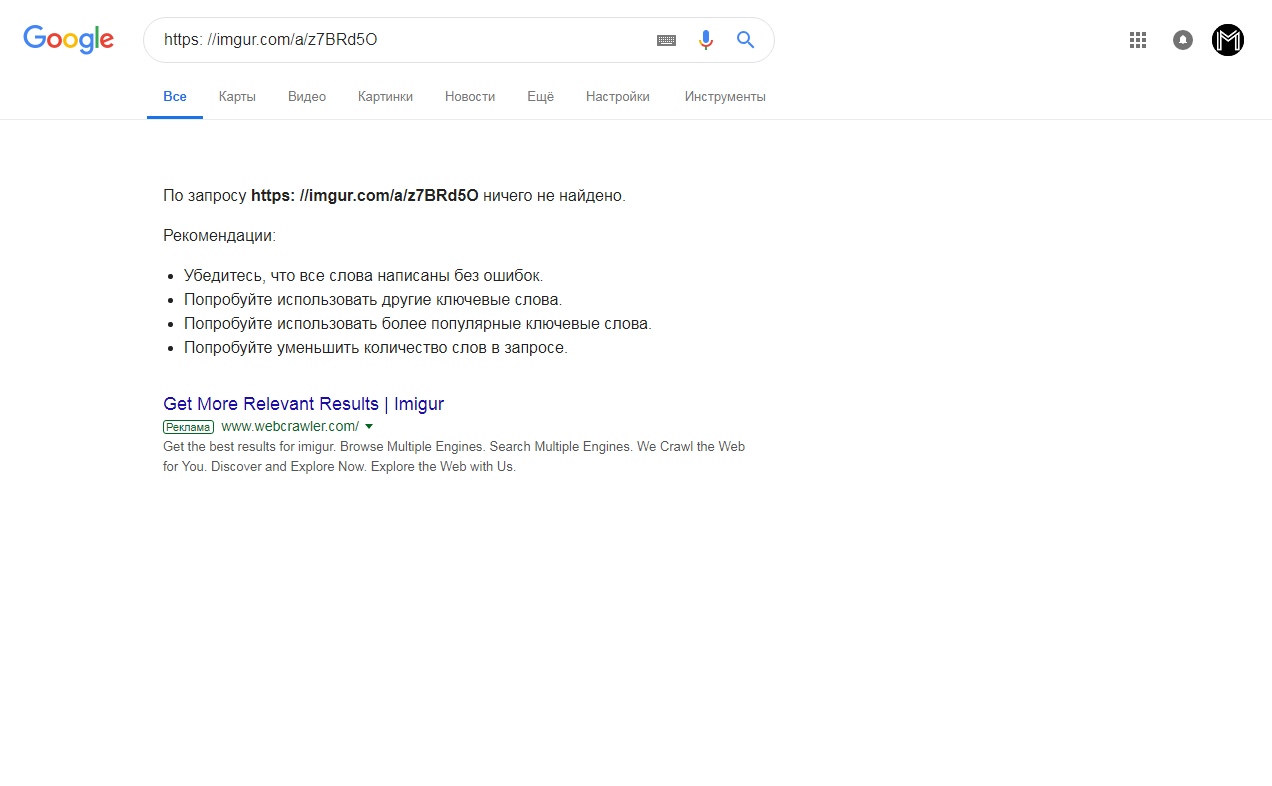
Task: Open the on-screen keyboard icon
Action: tap(667, 40)
